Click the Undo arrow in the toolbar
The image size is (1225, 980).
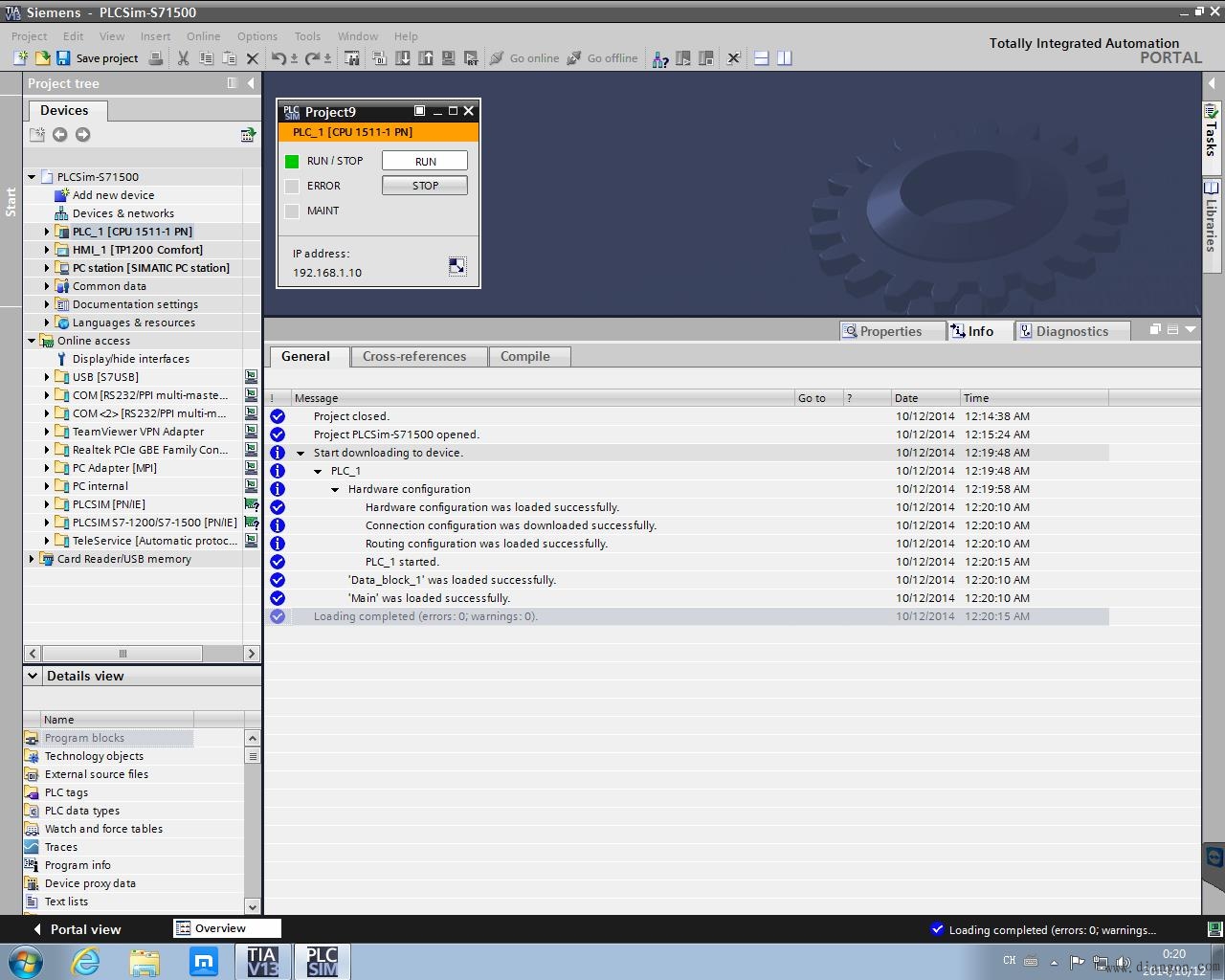coord(278,58)
